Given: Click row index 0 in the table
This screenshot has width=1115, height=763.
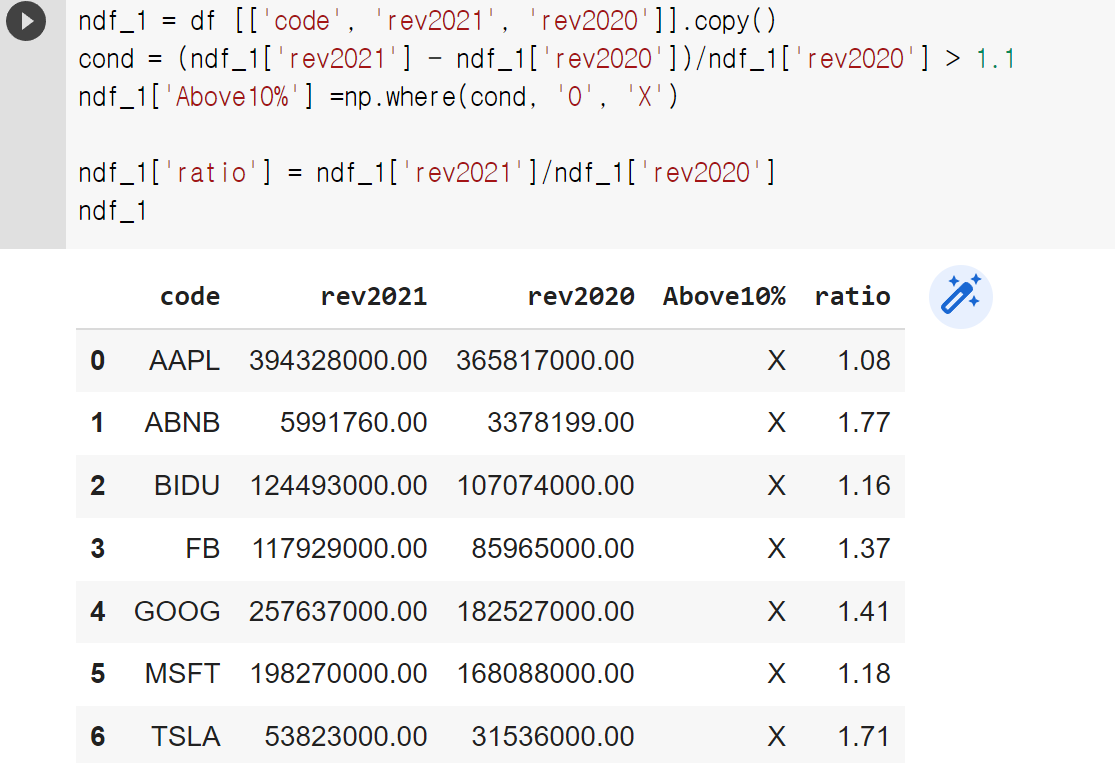Looking at the screenshot, I should 97,361.
